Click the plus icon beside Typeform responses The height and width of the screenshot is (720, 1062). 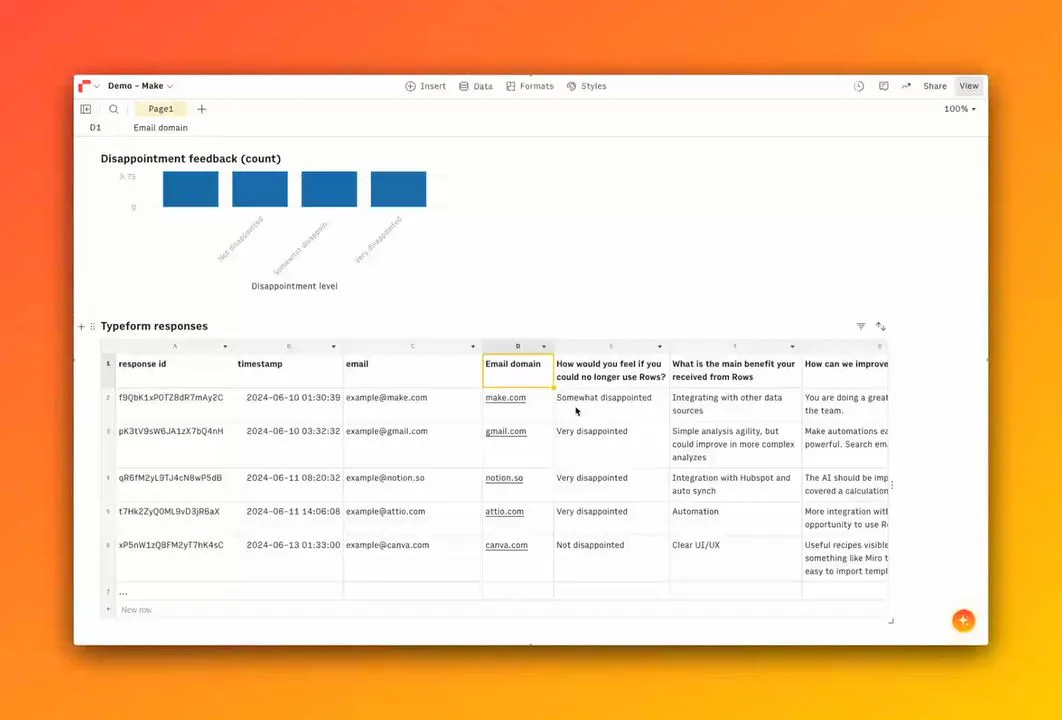pyautogui.click(x=81, y=326)
